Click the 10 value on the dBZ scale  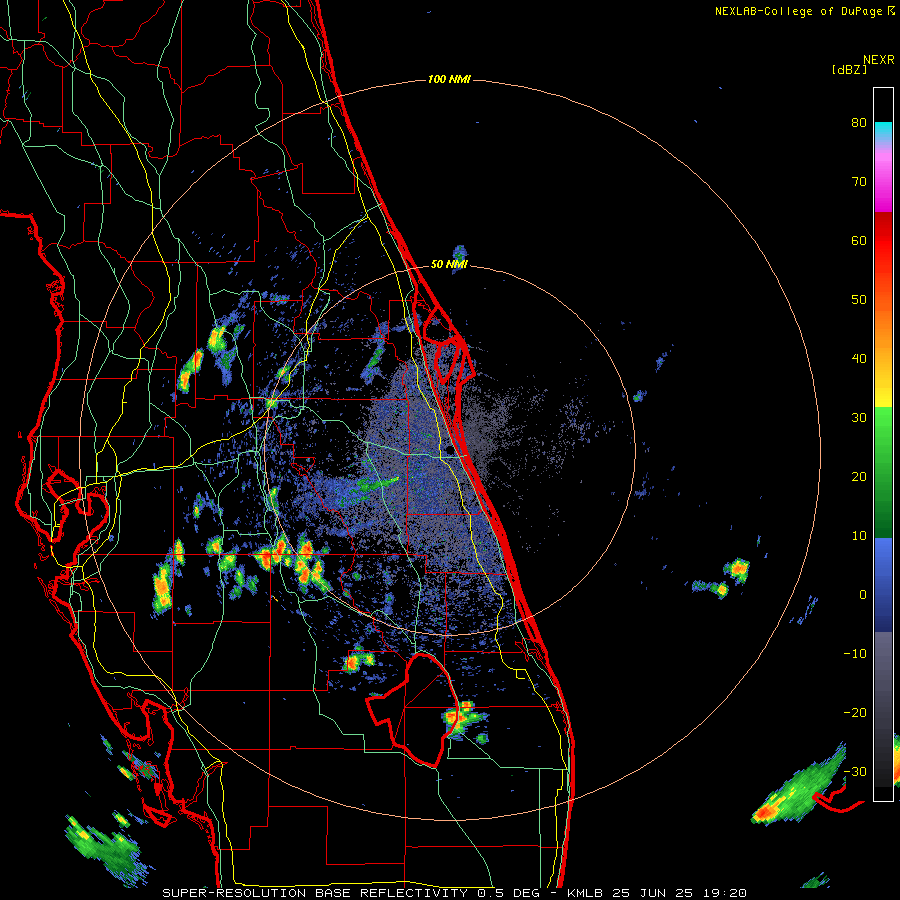point(859,536)
